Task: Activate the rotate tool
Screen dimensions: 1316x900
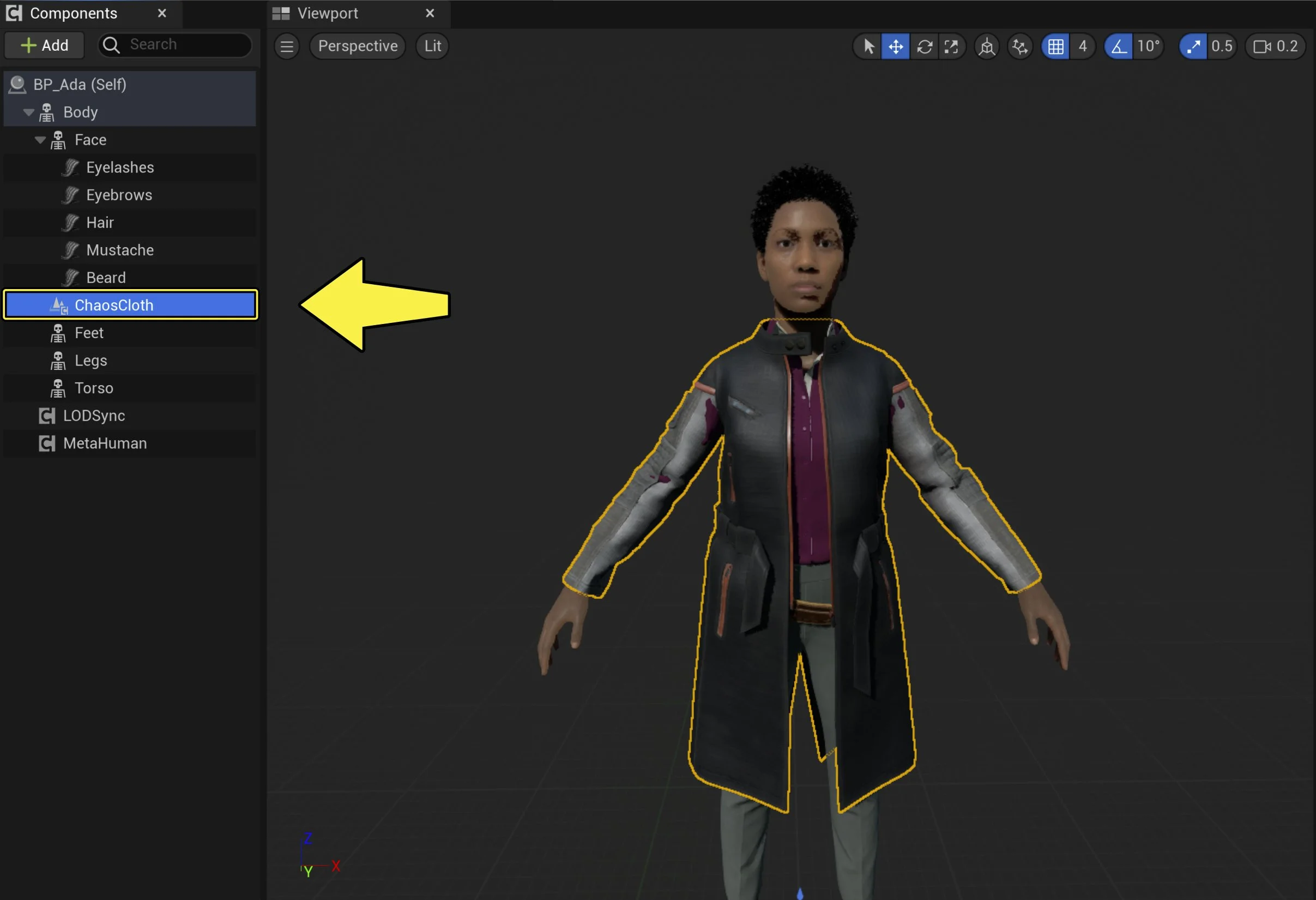Action: (924, 46)
